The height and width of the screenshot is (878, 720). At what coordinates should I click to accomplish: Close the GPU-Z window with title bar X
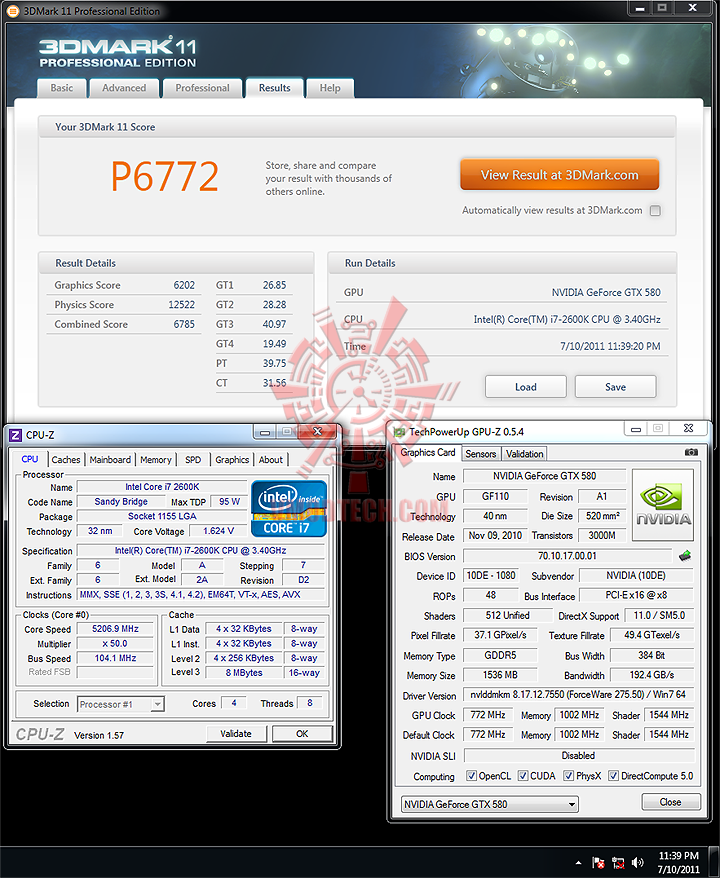pos(689,428)
